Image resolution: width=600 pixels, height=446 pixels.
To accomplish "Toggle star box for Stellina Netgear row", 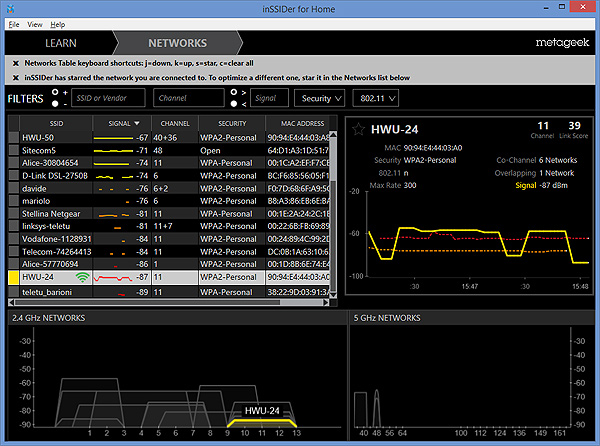I will tap(14, 213).
